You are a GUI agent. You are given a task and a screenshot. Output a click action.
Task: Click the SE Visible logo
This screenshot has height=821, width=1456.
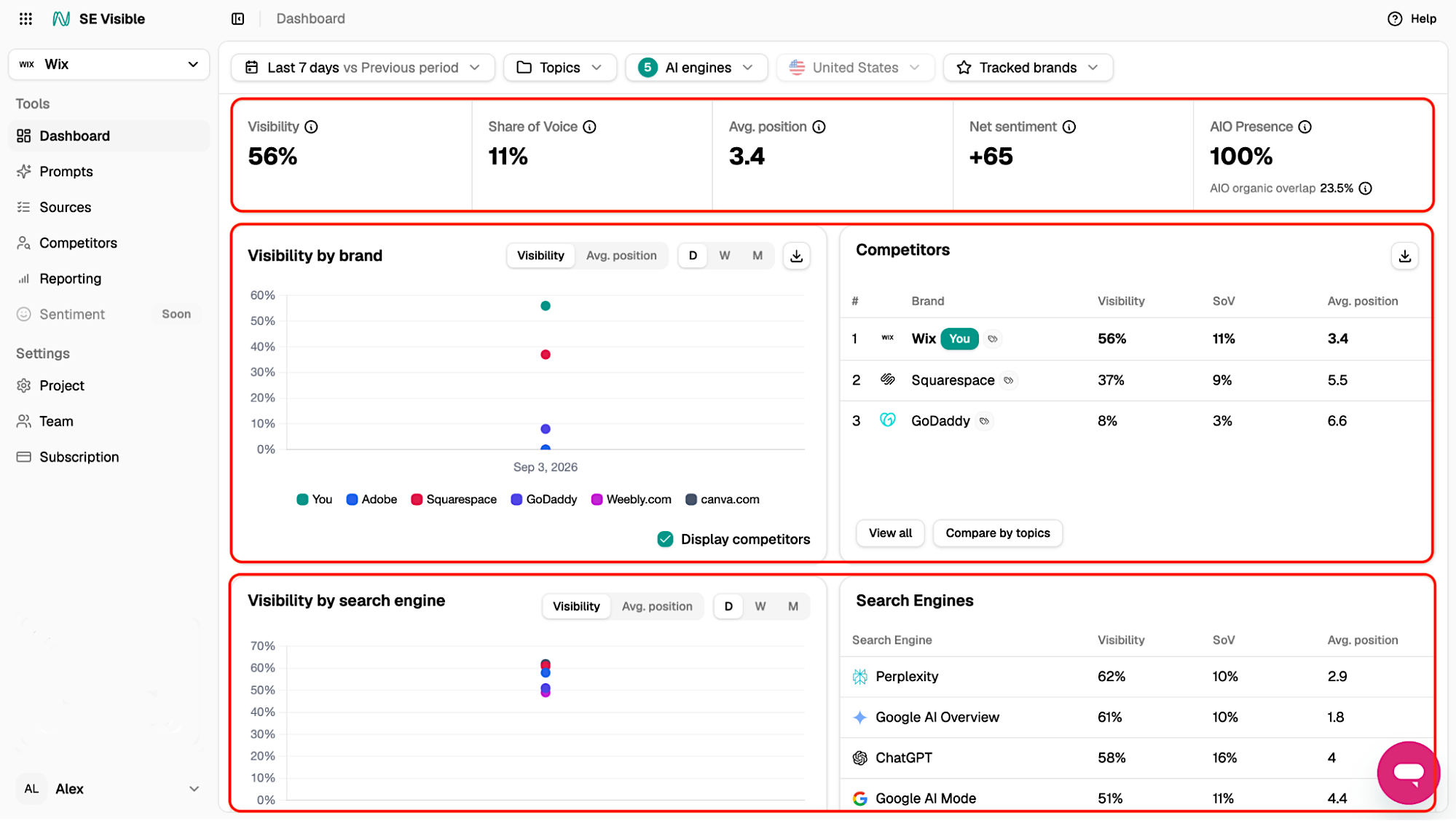tap(99, 19)
